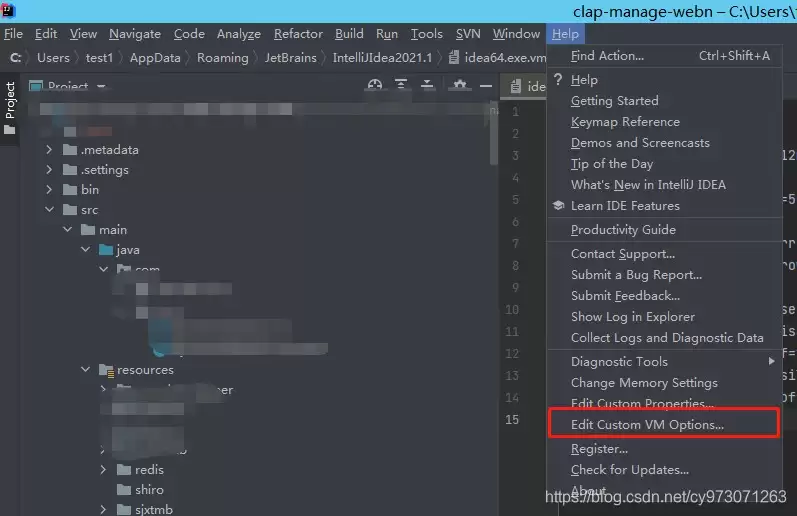
Task: Expand the sjxtmb folder
Action: coord(103,509)
